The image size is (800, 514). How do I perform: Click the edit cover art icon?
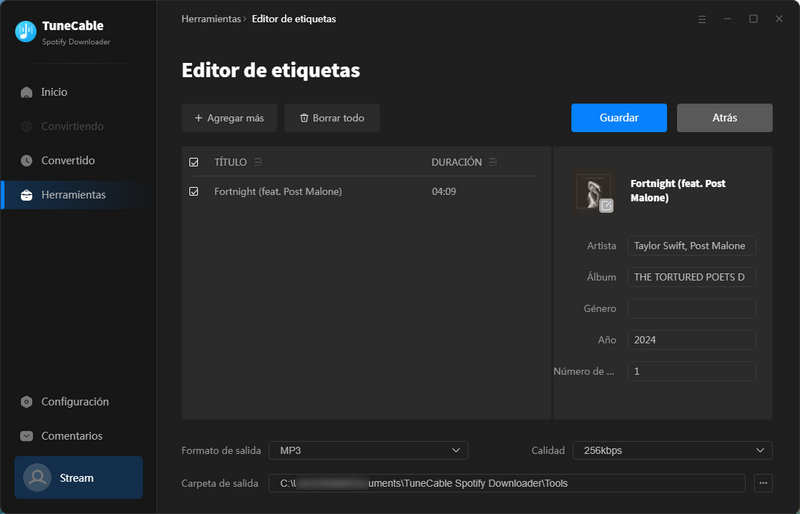coord(606,206)
